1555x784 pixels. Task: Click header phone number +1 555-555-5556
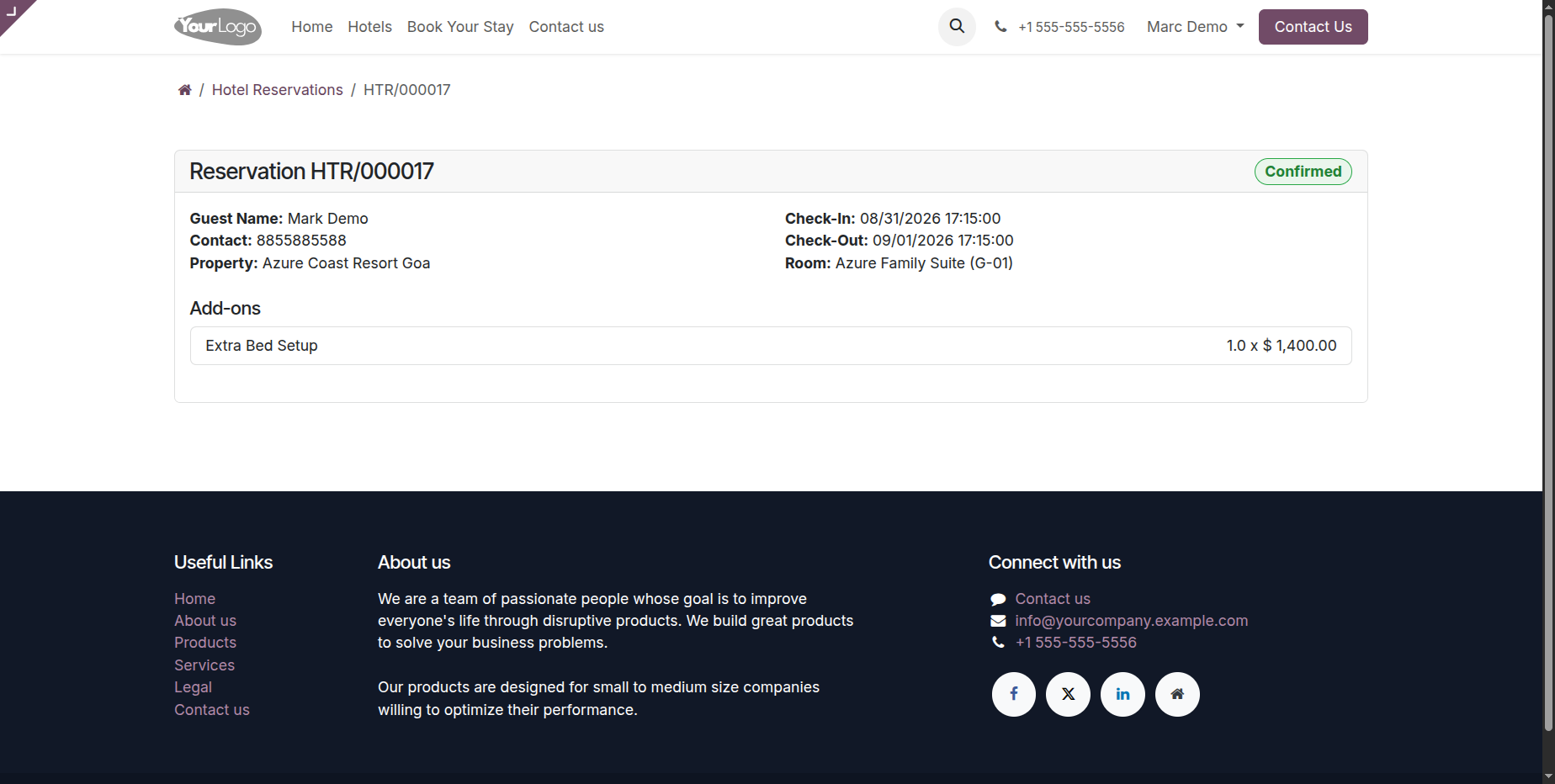pyautogui.click(x=1071, y=27)
